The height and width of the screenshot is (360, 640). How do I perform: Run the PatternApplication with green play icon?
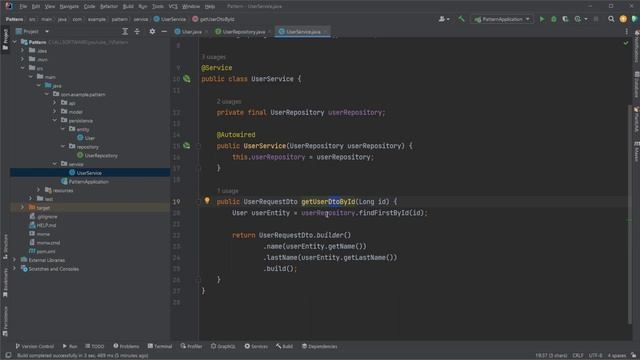(542, 19)
